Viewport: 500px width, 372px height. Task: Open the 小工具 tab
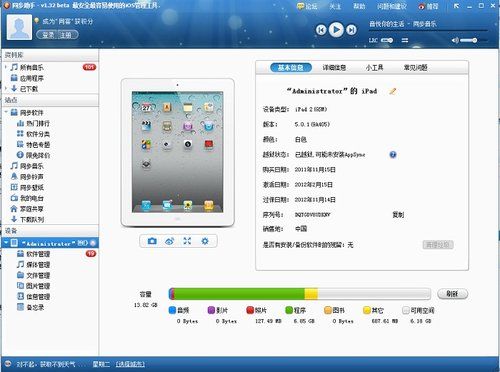click(x=374, y=68)
